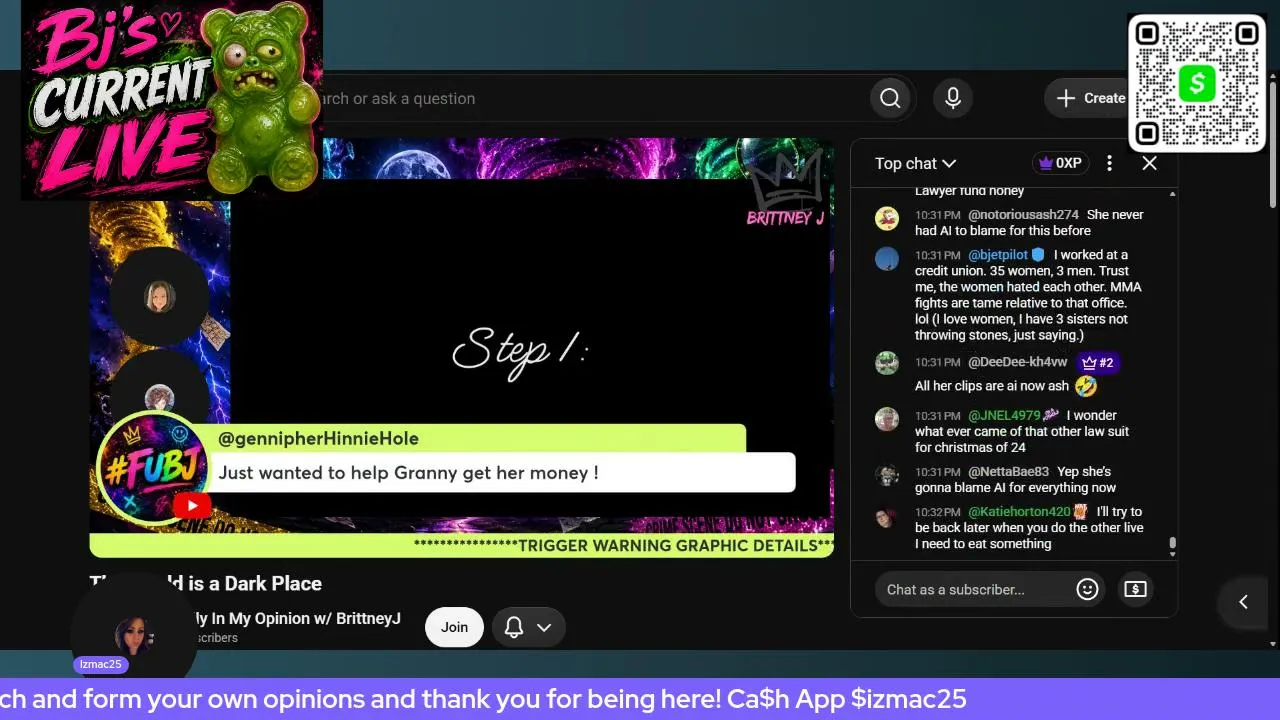Click the 'Step 1:' text in video
Viewport: 1280px width, 720px height.
[x=520, y=351]
